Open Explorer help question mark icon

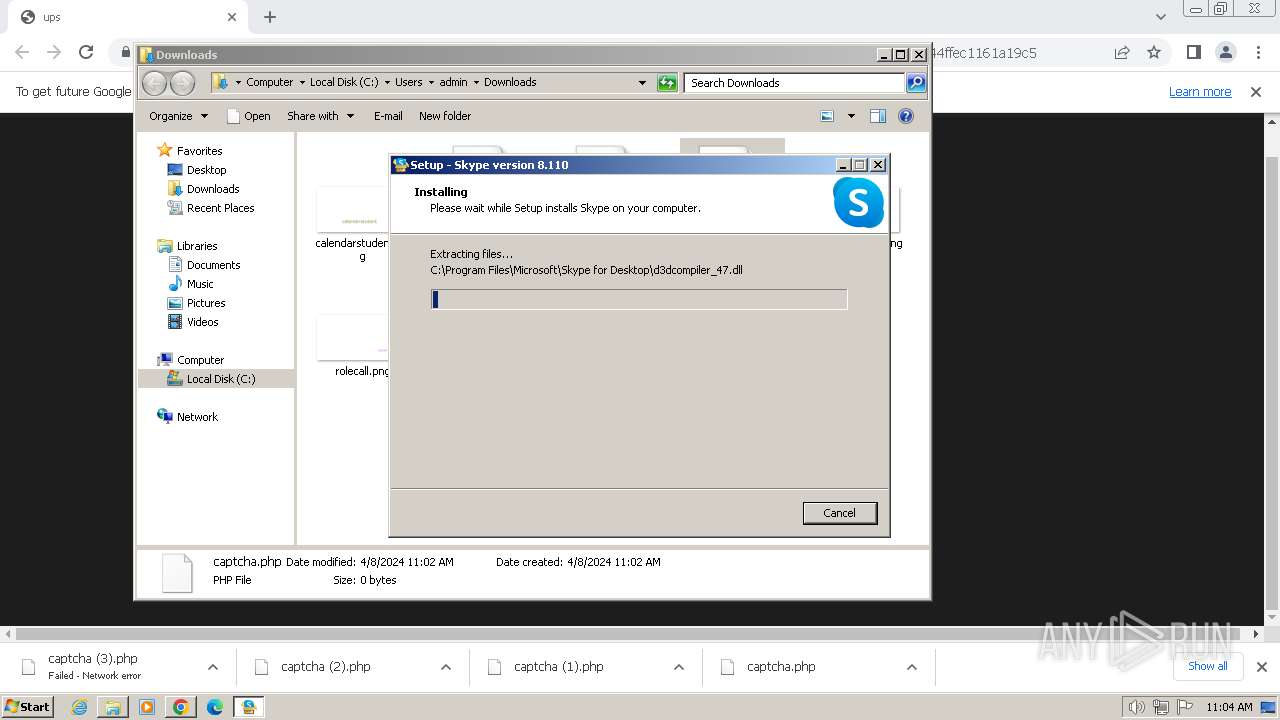coord(906,116)
